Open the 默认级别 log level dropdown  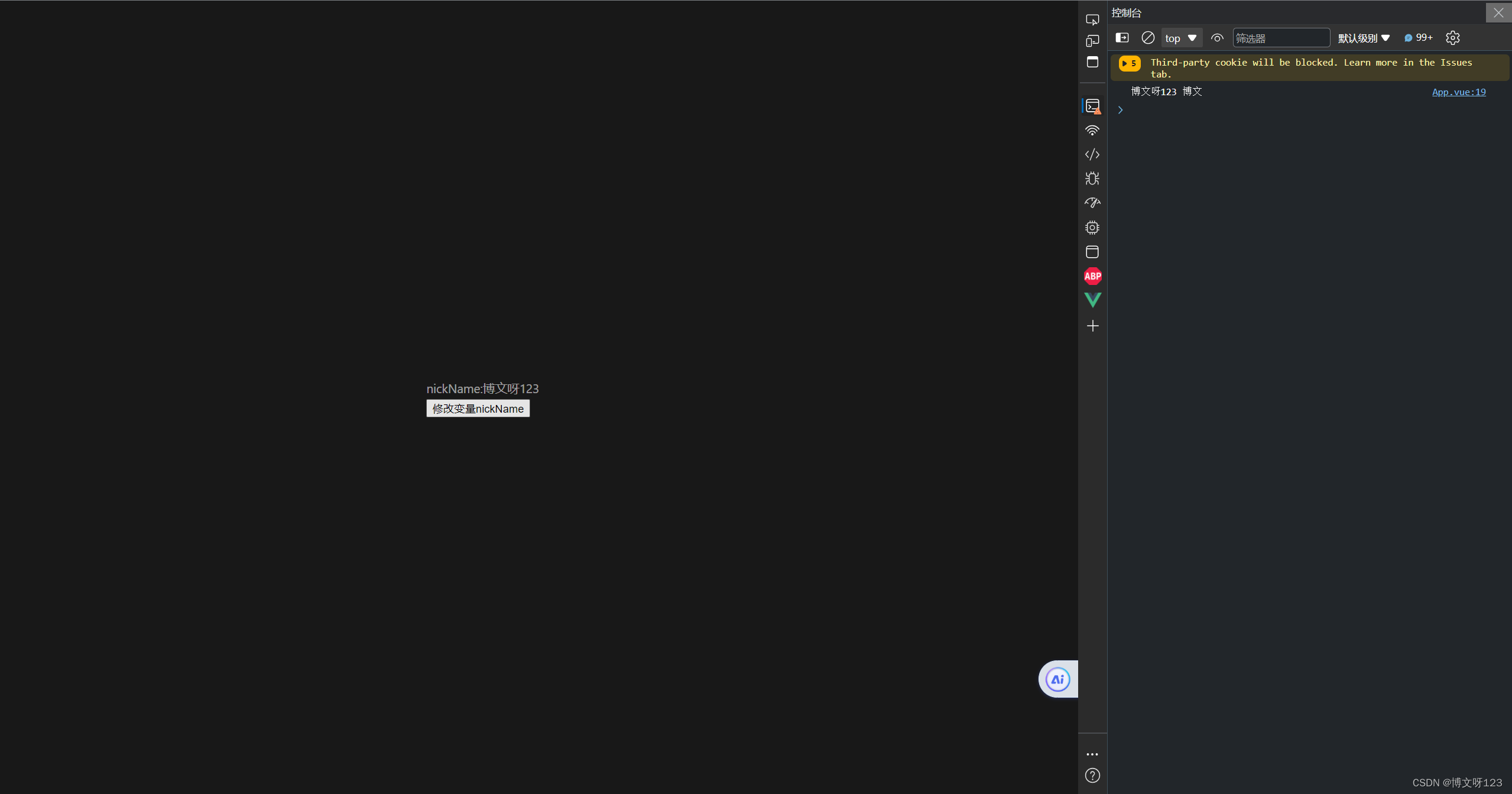(1364, 38)
